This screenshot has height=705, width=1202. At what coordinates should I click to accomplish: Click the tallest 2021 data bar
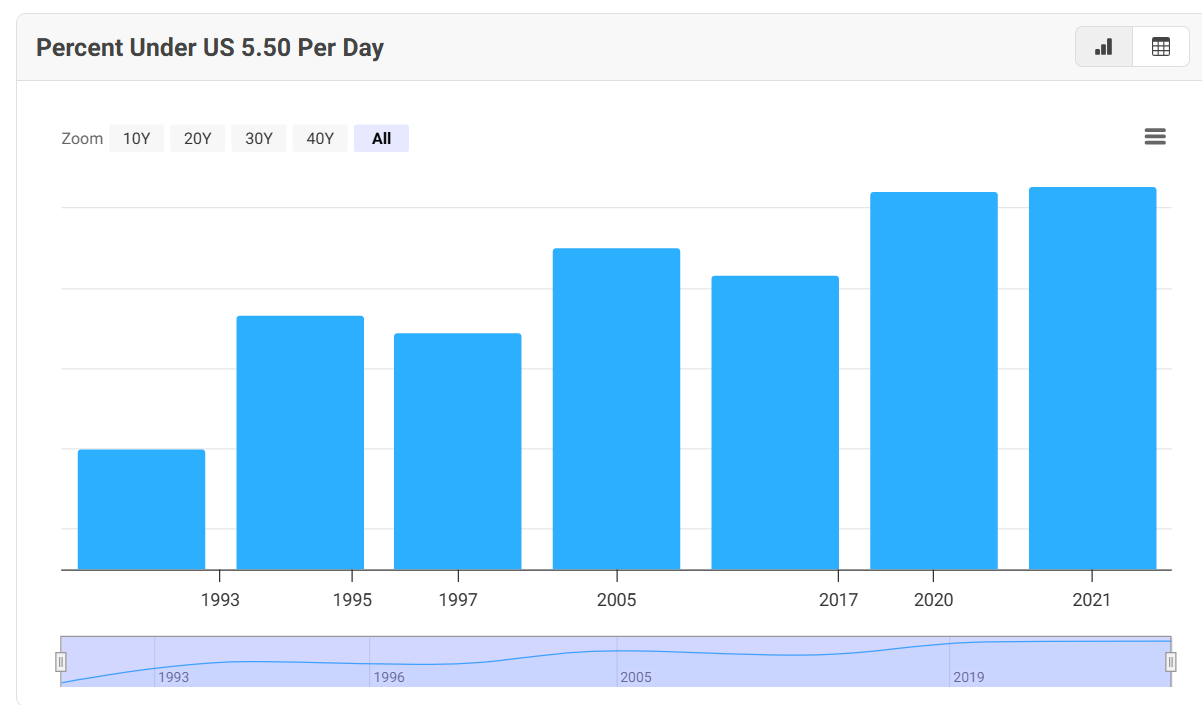1092,379
